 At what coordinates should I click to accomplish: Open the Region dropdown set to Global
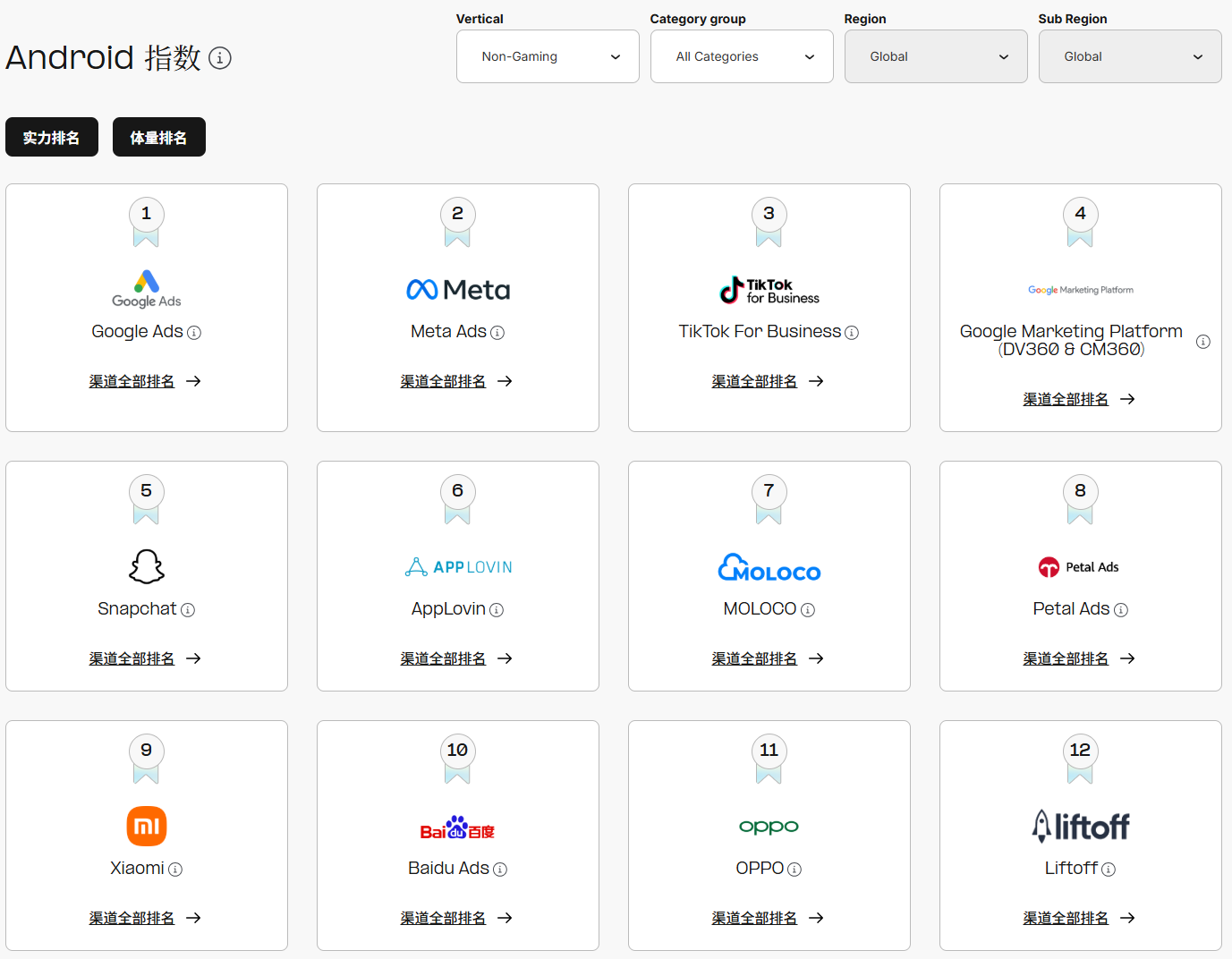coord(936,56)
